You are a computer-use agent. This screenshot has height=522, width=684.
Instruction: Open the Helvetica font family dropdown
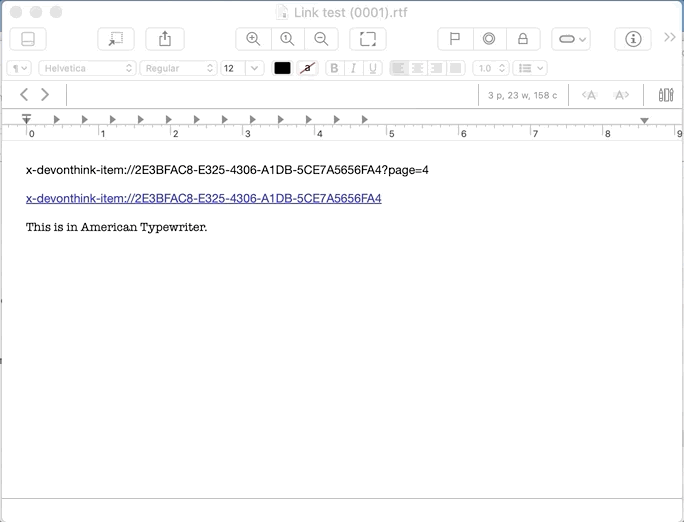click(87, 68)
